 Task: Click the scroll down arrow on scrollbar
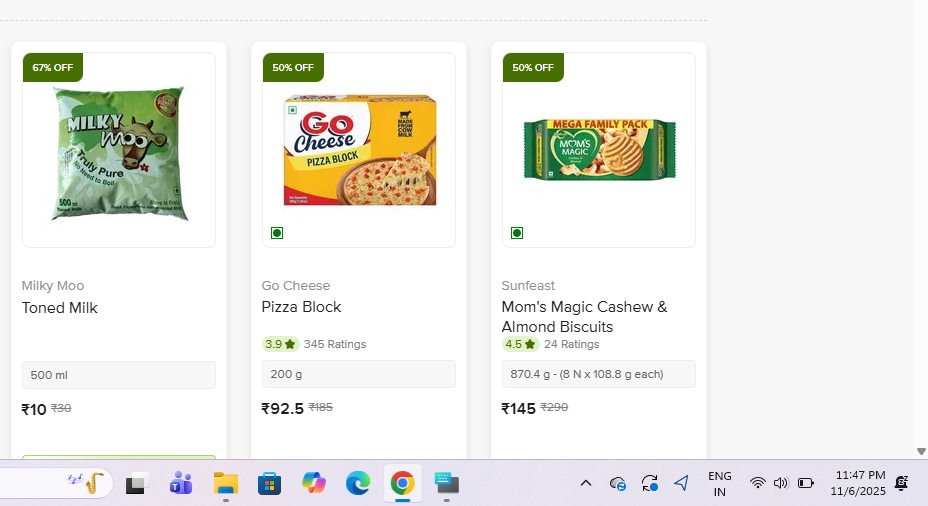(x=921, y=452)
